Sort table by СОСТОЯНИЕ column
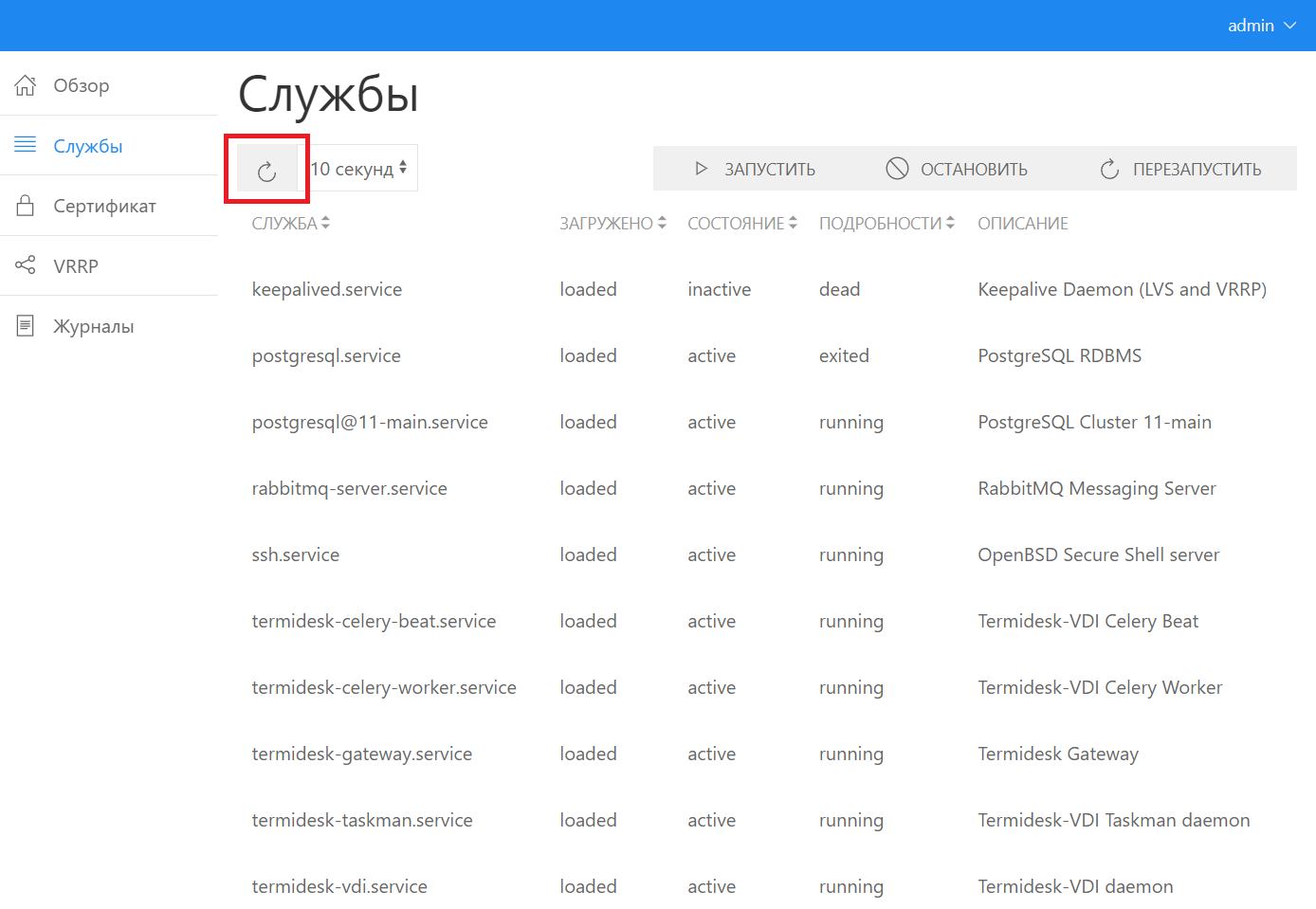 (741, 224)
